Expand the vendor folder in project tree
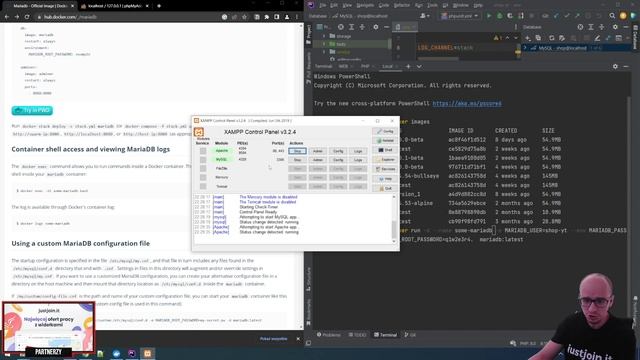 click(324, 52)
